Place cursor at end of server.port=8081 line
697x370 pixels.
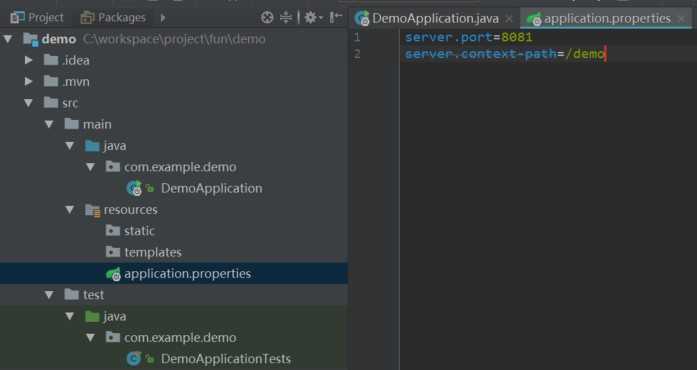(533, 37)
